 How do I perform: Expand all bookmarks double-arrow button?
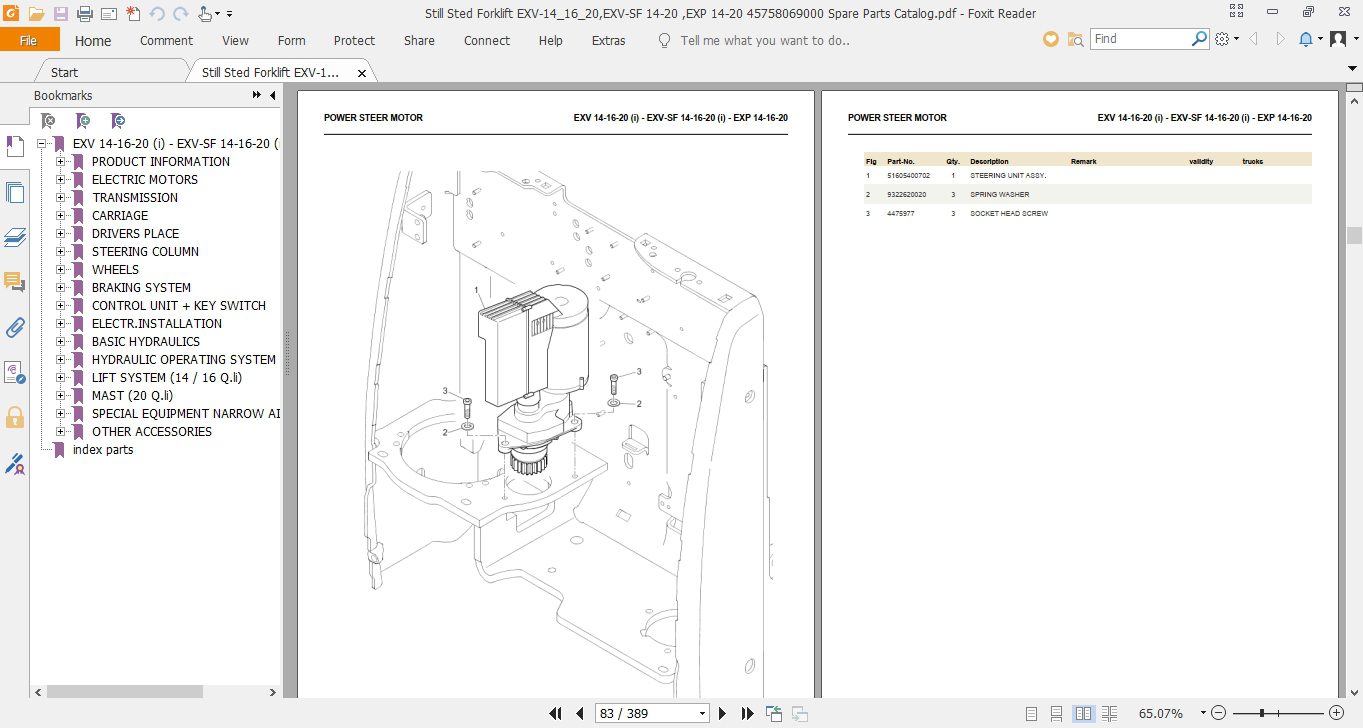pyautogui.click(x=257, y=95)
